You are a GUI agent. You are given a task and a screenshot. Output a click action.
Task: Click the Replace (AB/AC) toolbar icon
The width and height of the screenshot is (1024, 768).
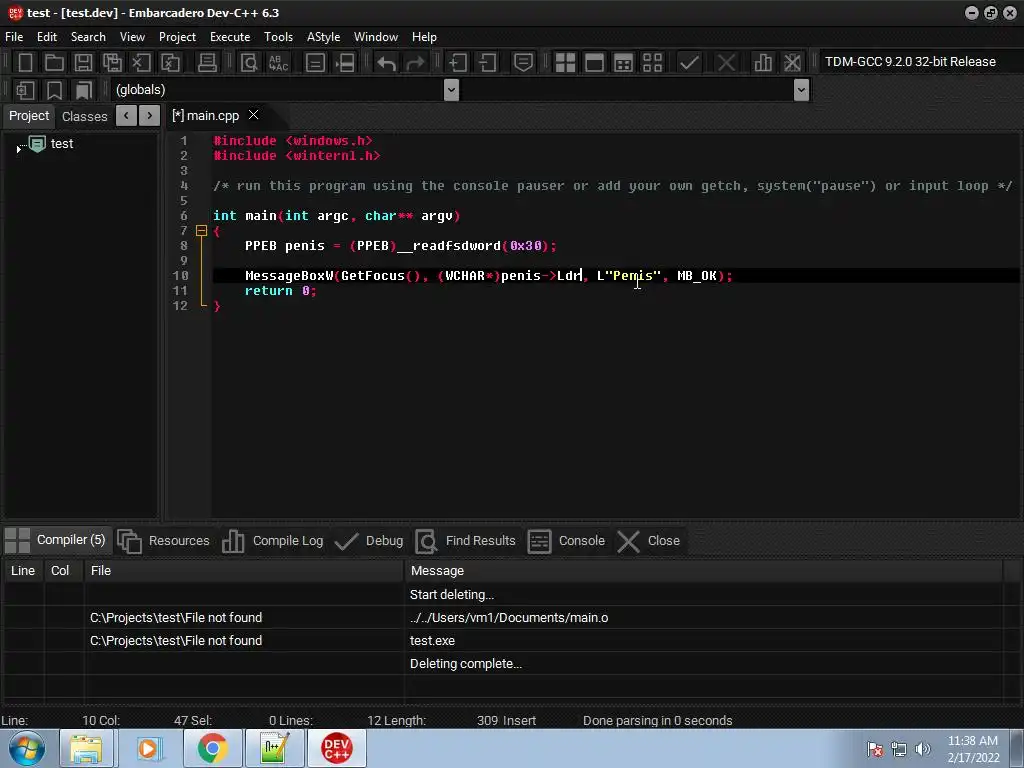pyautogui.click(x=278, y=63)
